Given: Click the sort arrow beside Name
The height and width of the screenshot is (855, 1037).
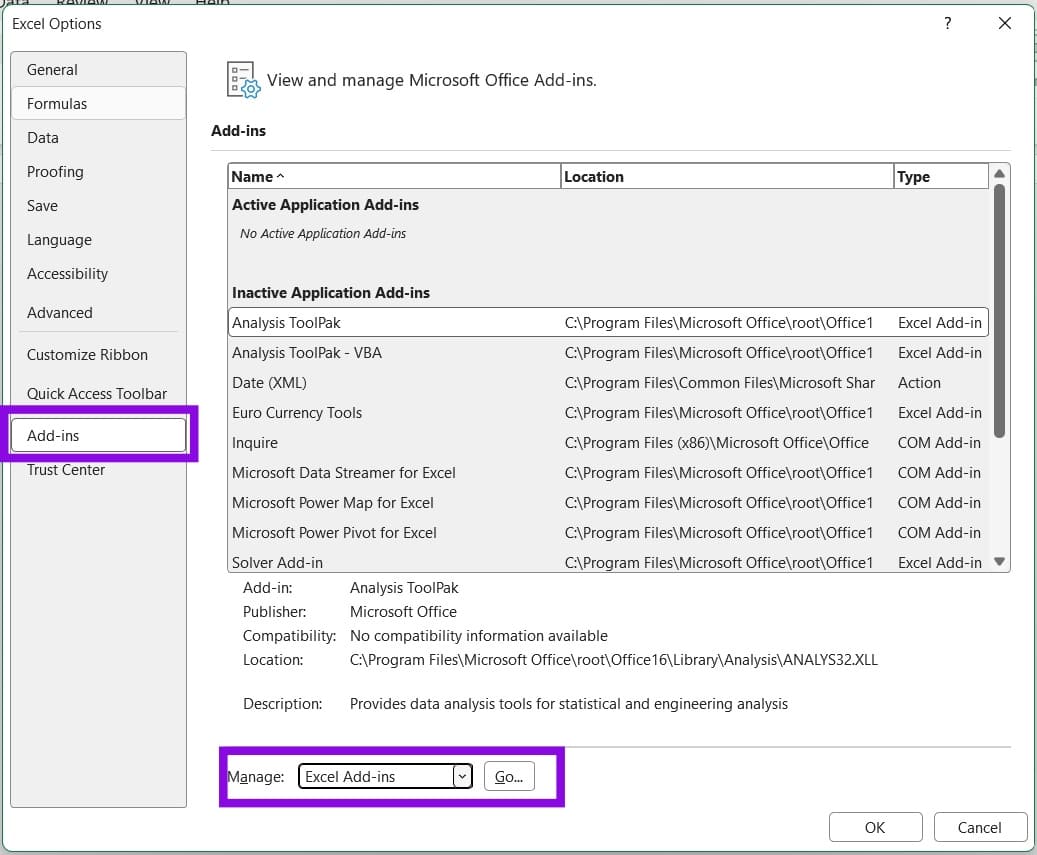Looking at the screenshot, I should pos(280,177).
